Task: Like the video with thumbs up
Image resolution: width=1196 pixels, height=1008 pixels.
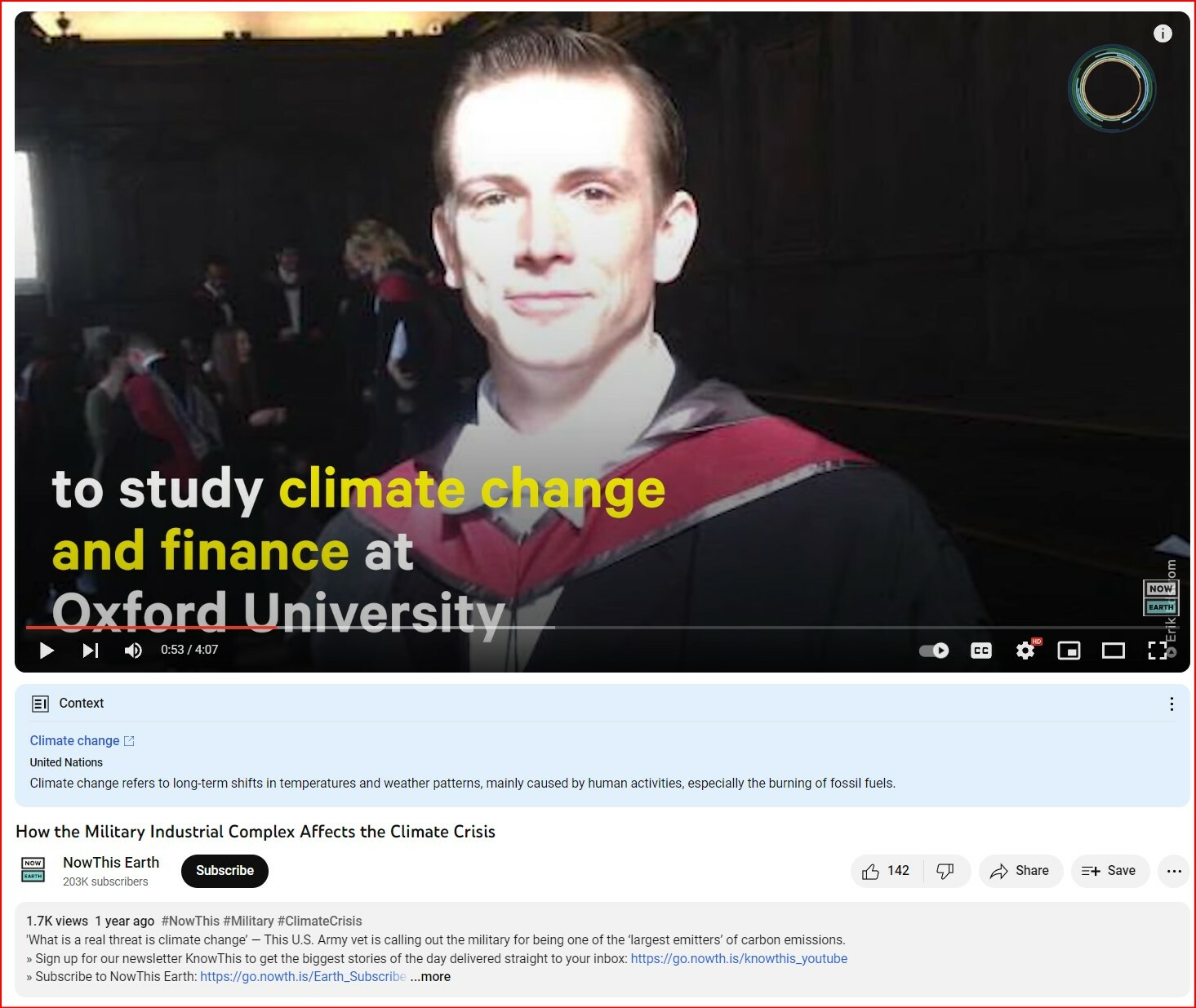Action: point(886,871)
